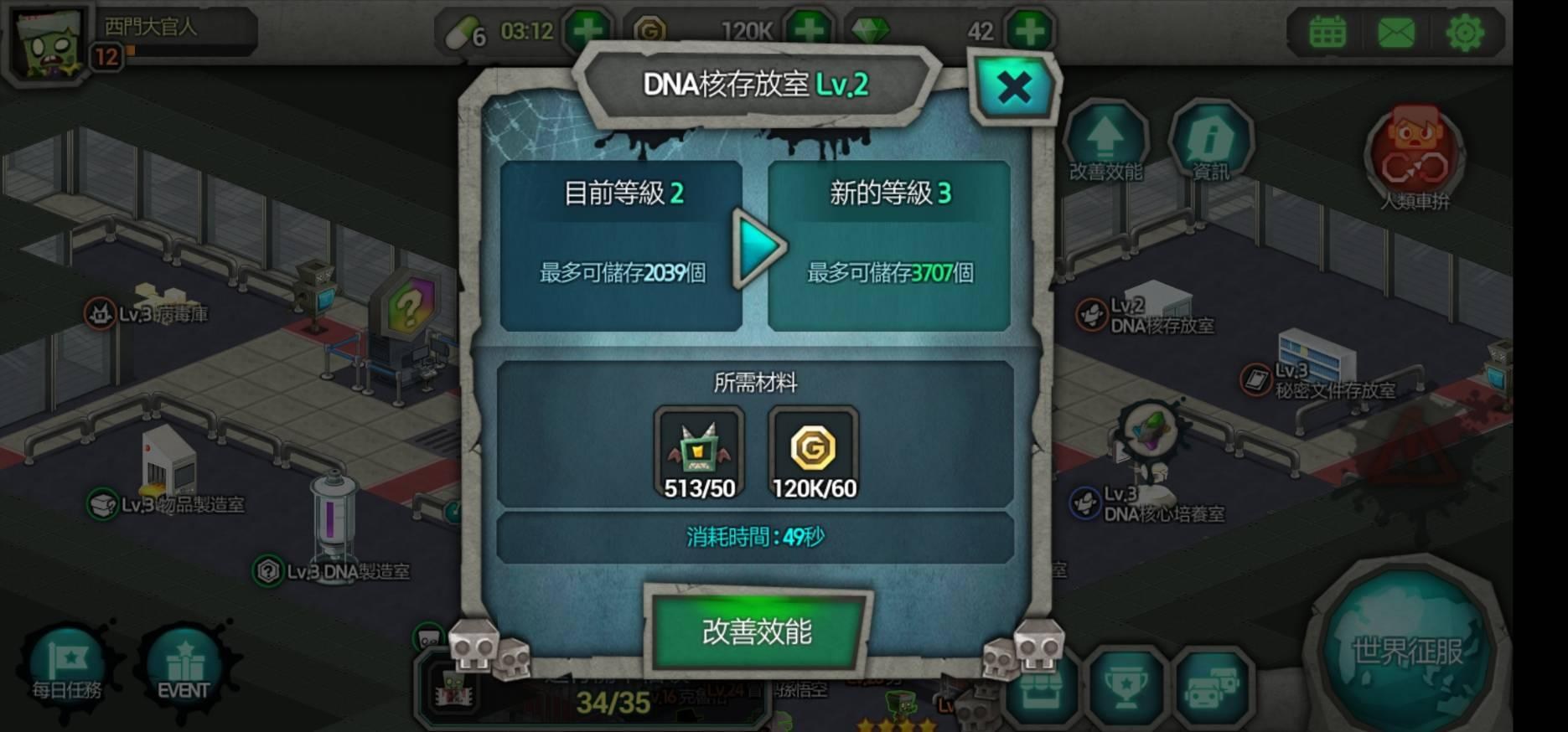
Task: Select the Lv.3 物品製造室 room
Action: 167,504
